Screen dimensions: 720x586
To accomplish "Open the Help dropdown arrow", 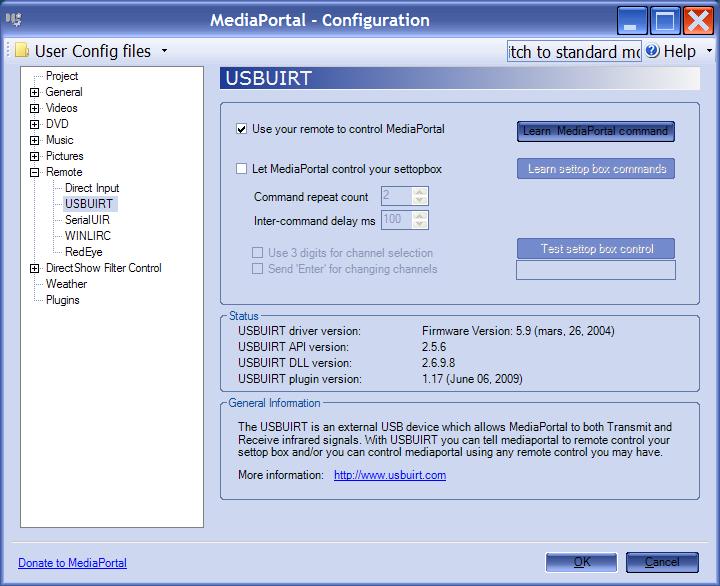I will tap(709, 51).
